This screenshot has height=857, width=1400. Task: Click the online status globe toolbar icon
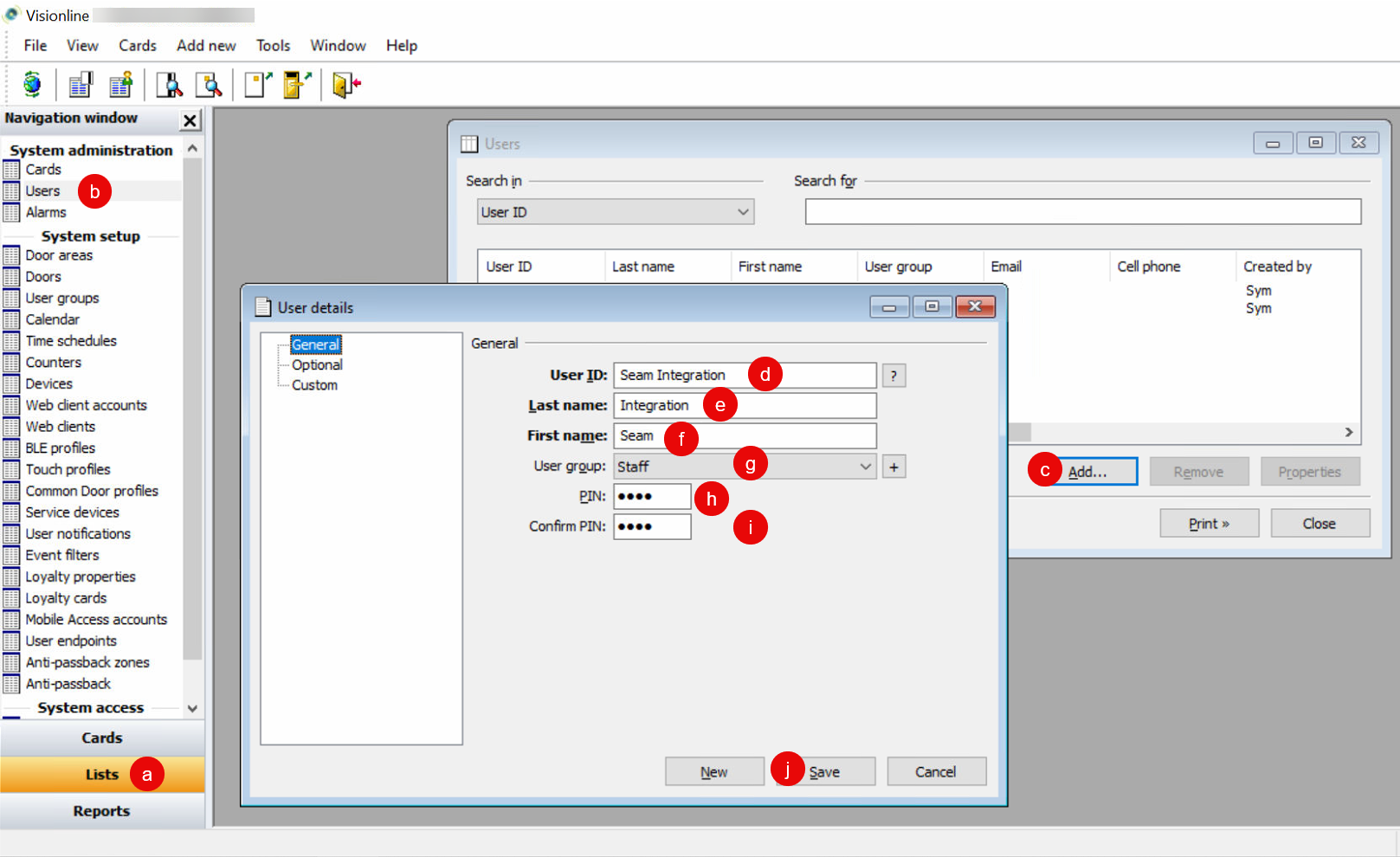pos(30,85)
